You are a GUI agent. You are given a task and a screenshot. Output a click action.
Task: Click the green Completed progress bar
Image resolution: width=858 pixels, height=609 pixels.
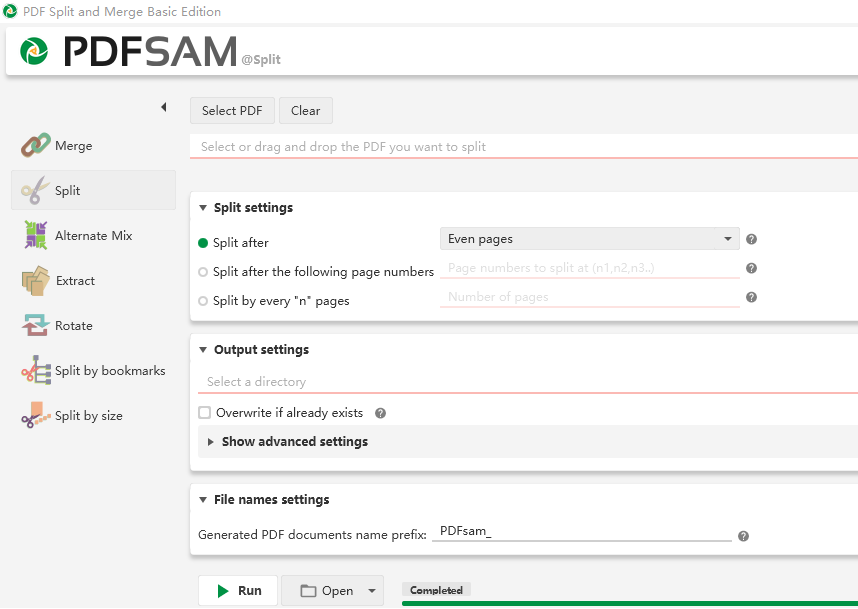[630, 604]
